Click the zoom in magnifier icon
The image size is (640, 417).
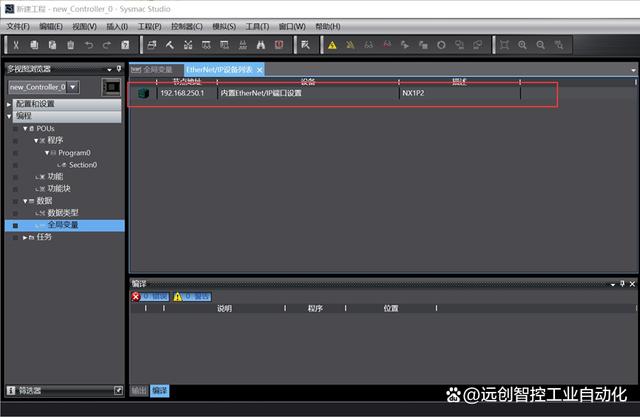522,45
